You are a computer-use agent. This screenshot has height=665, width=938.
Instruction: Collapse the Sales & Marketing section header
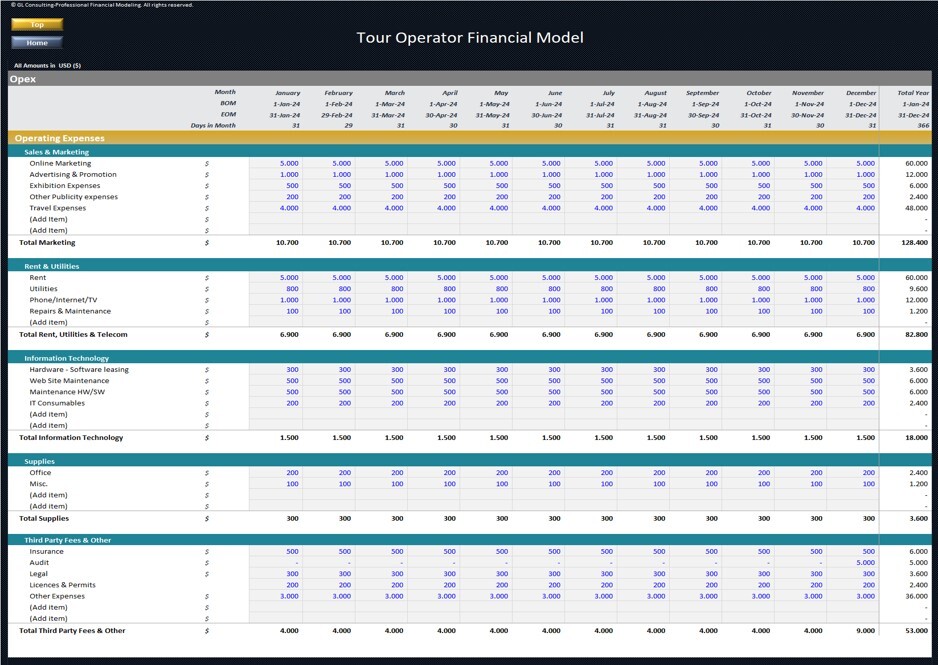coord(60,151)
